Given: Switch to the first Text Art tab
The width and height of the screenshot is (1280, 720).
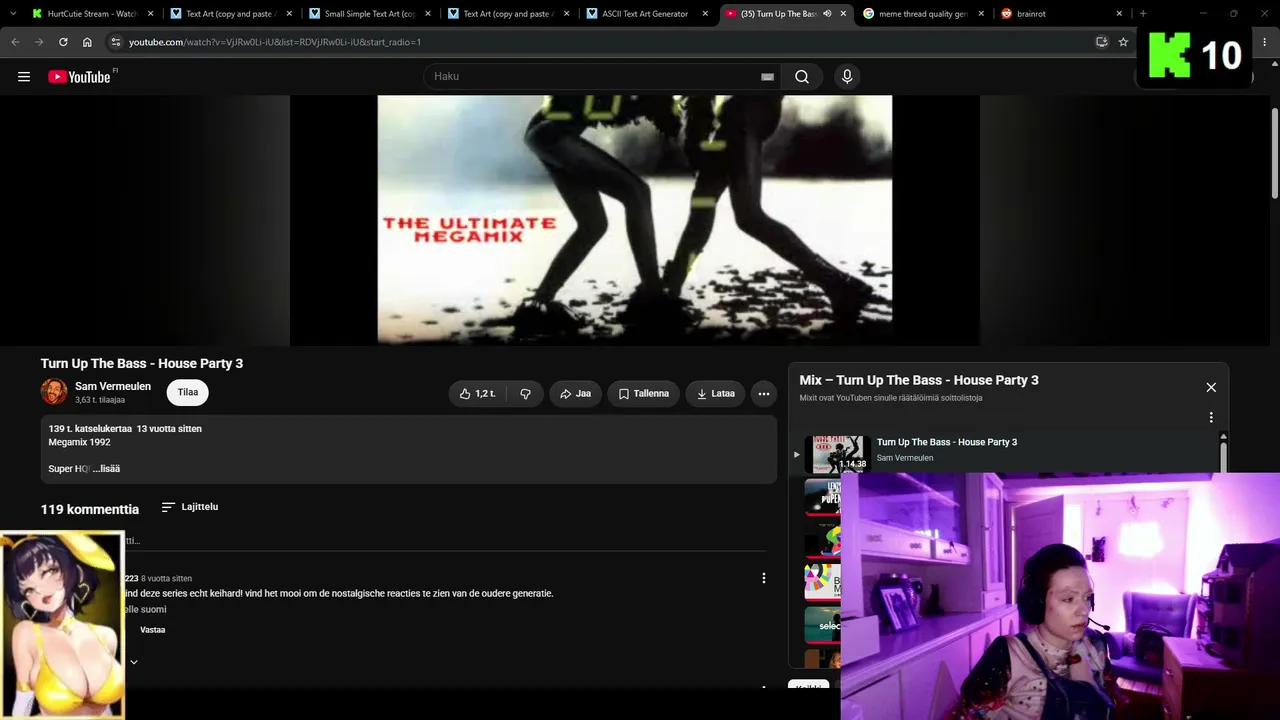Looking at the screenshot, I should [232, 14].
